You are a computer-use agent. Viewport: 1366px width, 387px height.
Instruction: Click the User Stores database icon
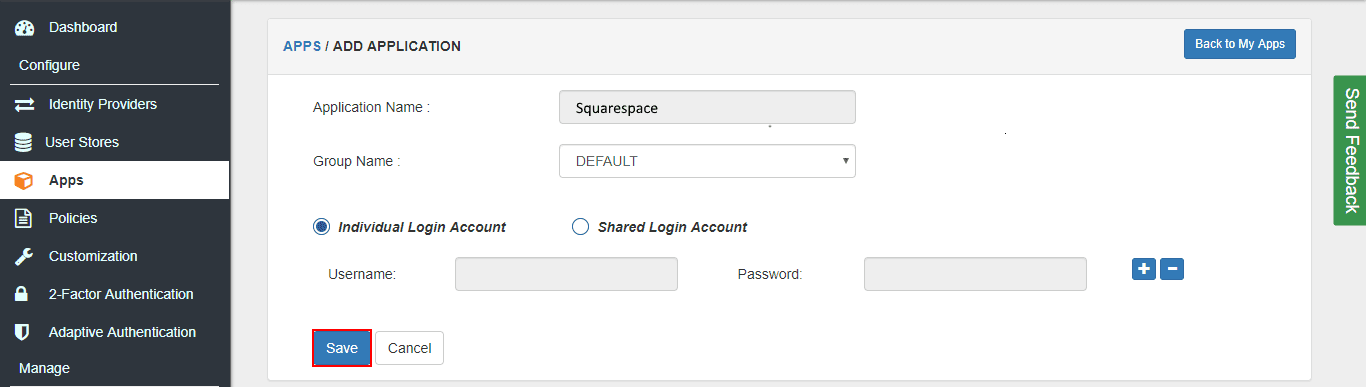click(x=23, y=142)
